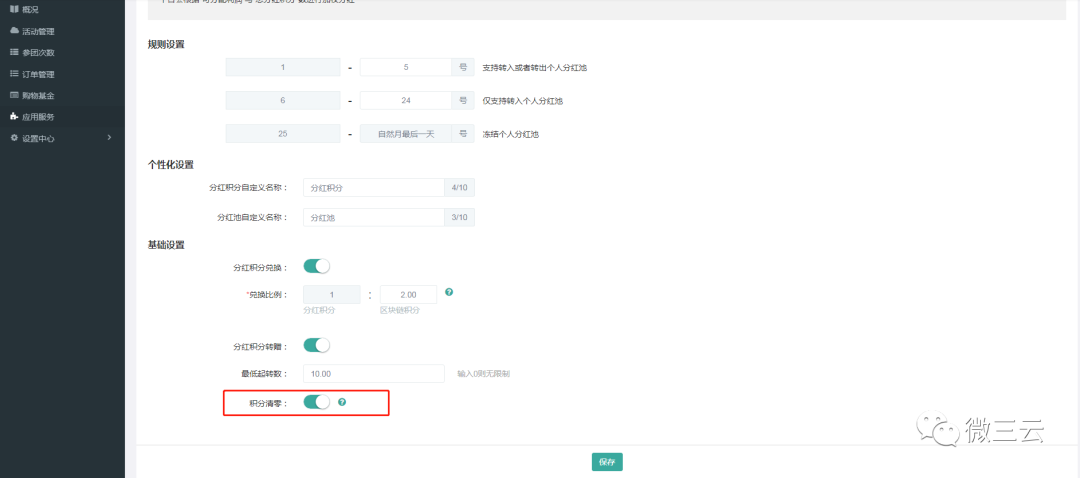The width and height of the screenshot is (1080, 478).
Task: Click the end-day field containing 24
Action: (406, 101)
